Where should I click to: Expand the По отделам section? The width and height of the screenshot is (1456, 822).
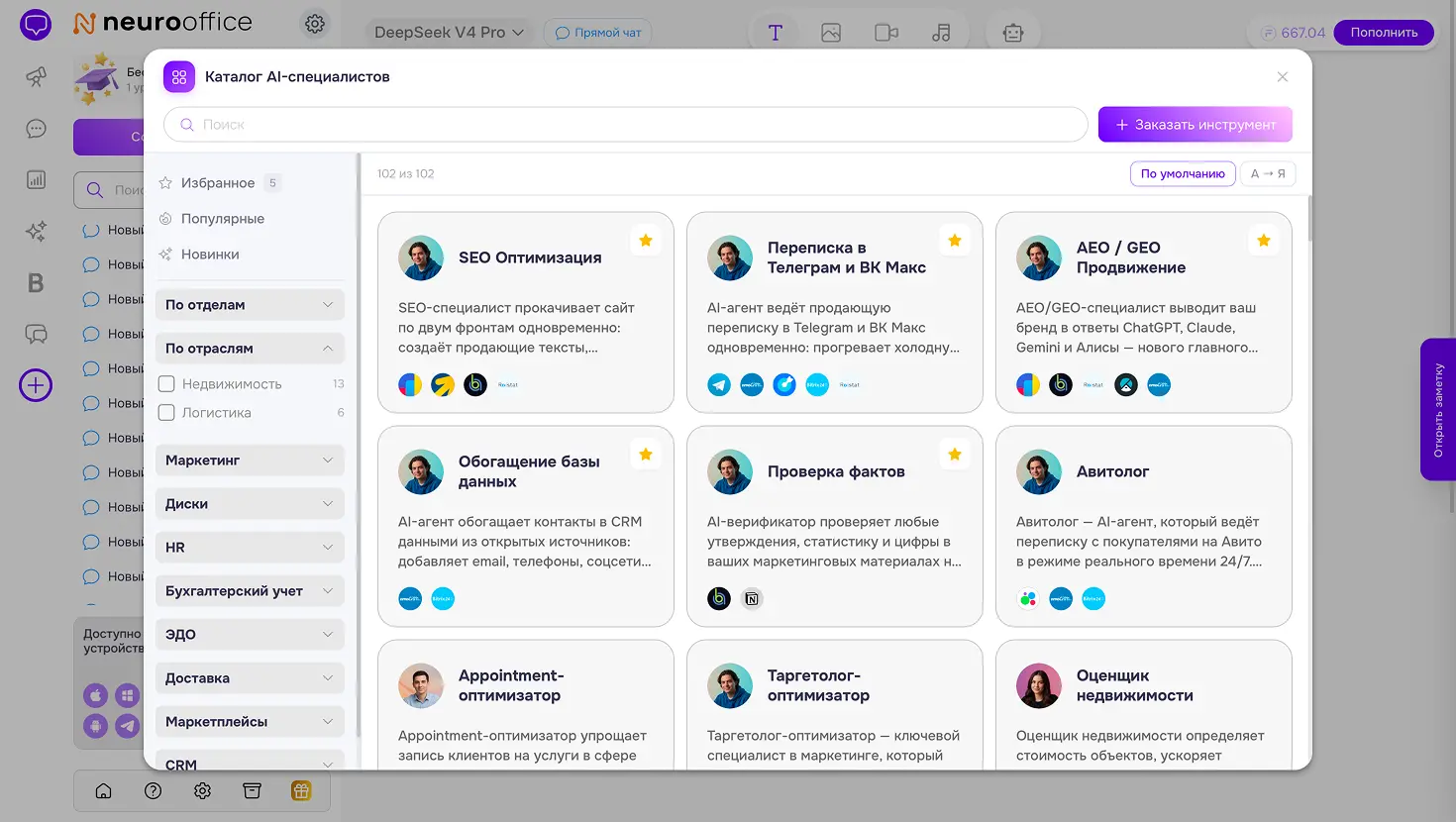tap(250, 305)
